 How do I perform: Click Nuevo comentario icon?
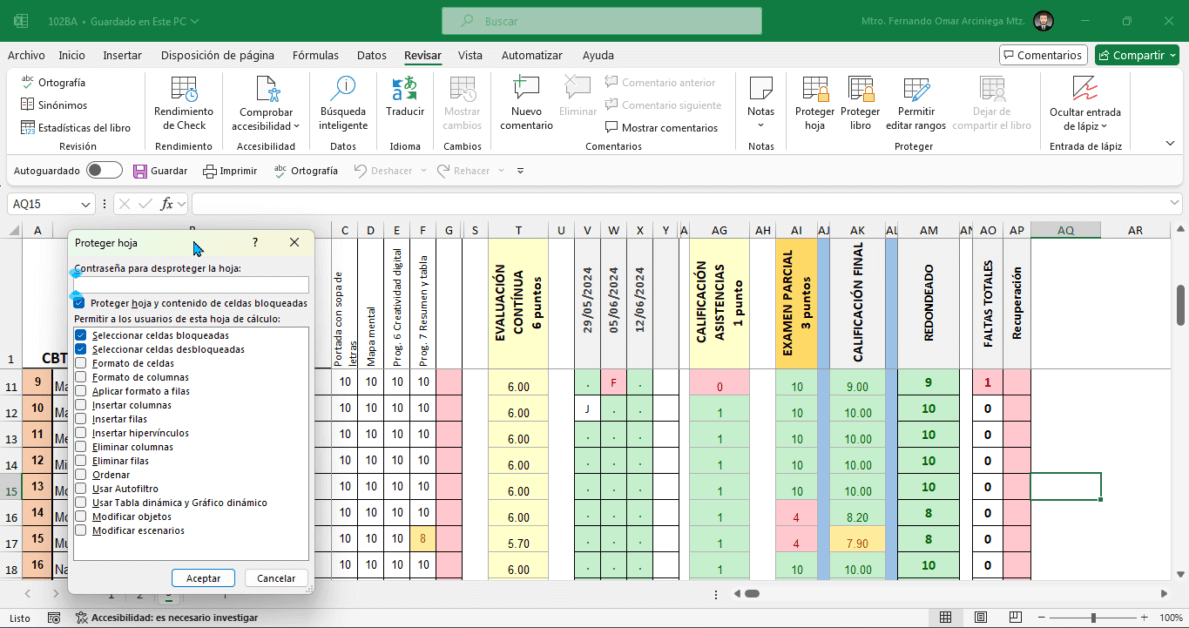[526, 98]
